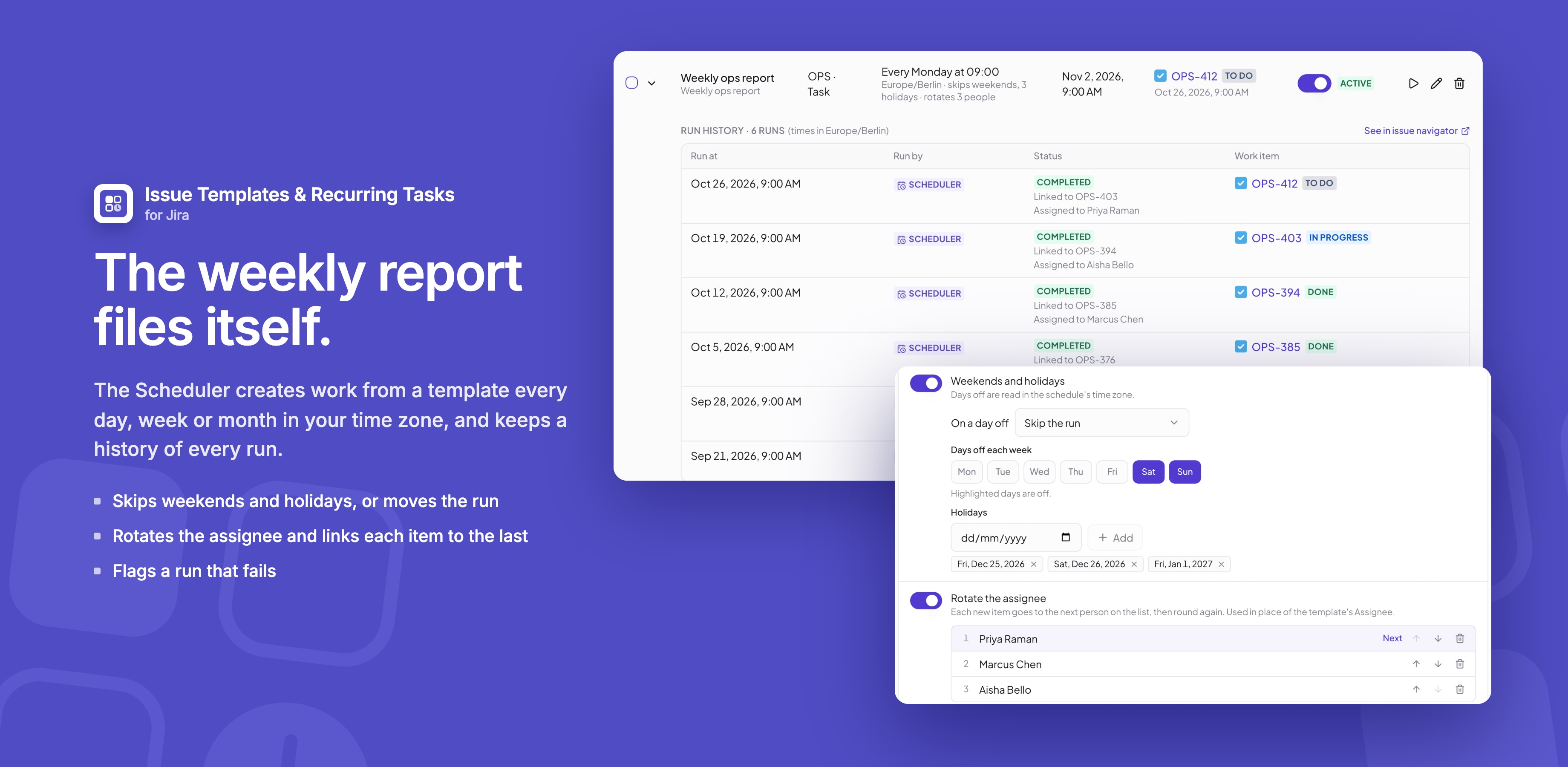Screen dimensions: 1568x767
Task: Disable the Weekends and holidays toggle
Action: tap(926, 383)
